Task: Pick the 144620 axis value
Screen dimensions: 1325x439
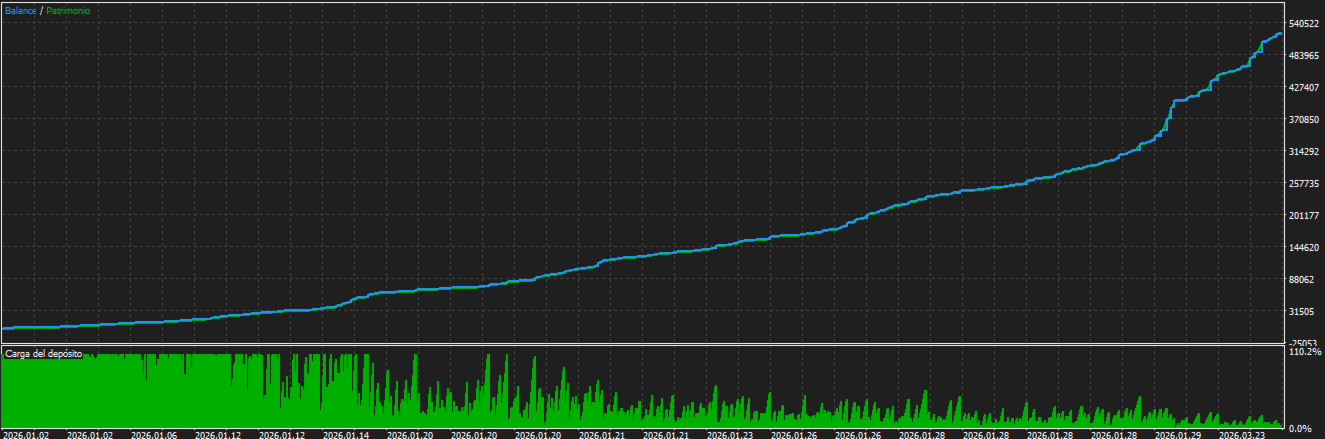Action: coord(1305,247)
